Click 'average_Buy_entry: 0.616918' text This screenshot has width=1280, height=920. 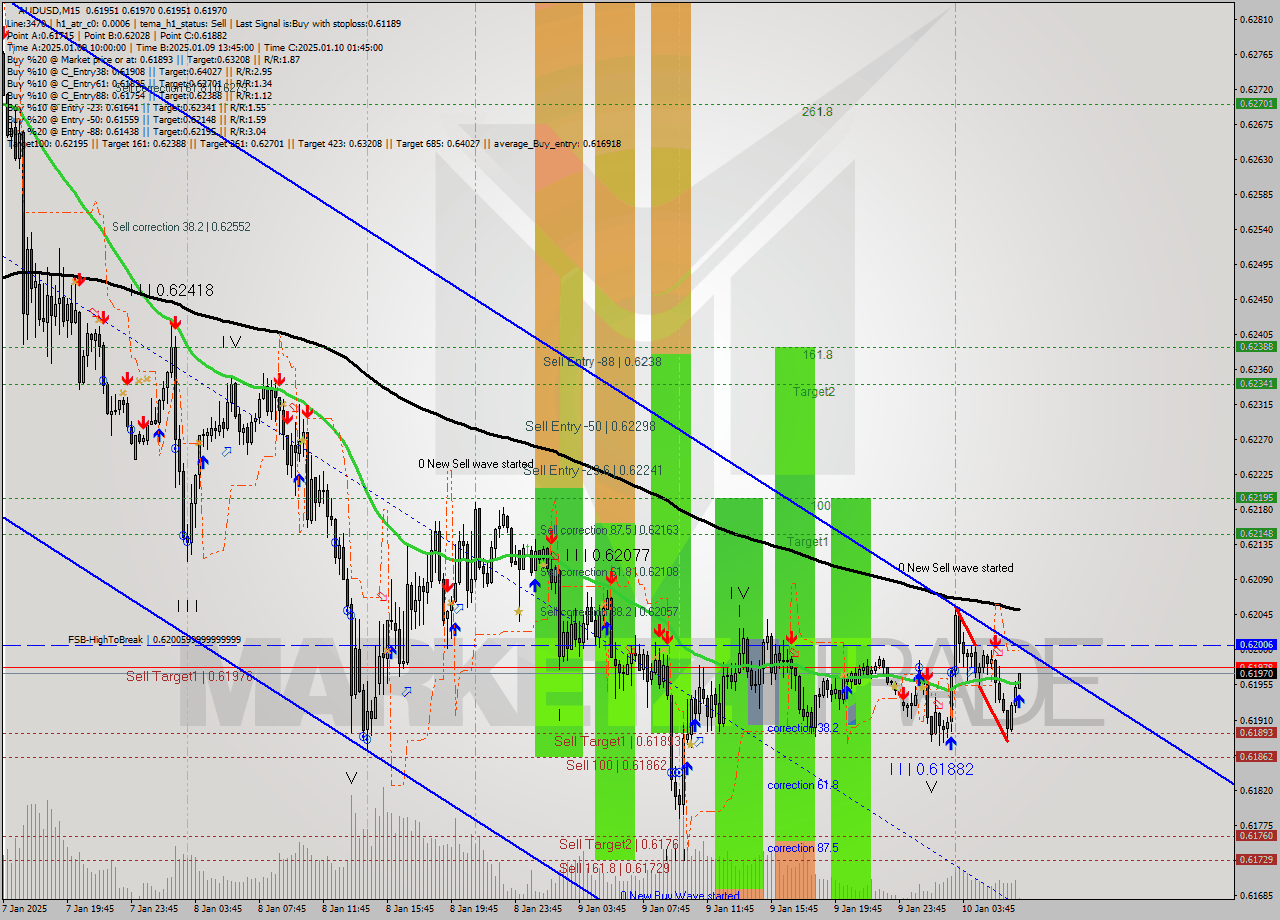[x=558, y=143]
